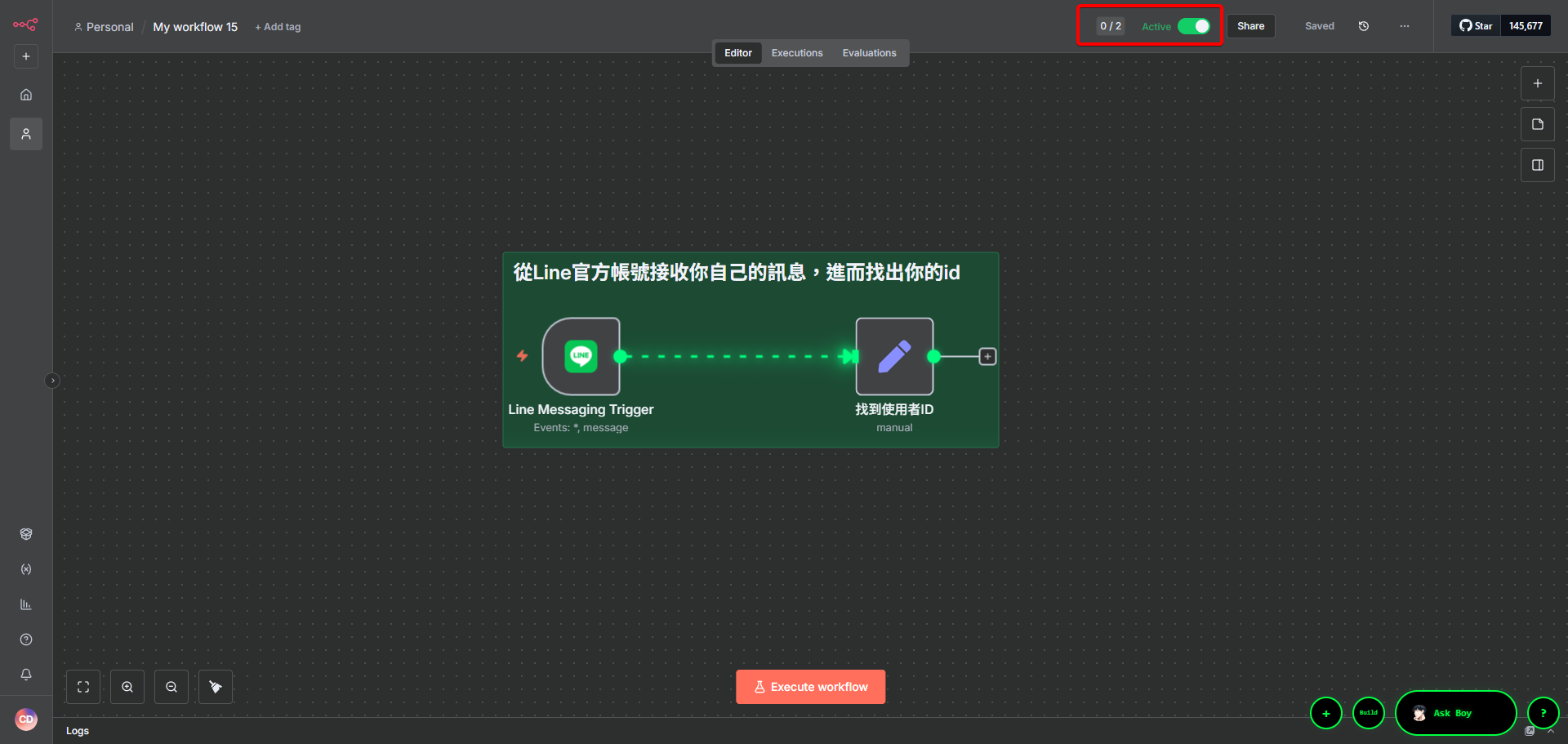Share the workflow

tap(1250, 25)
